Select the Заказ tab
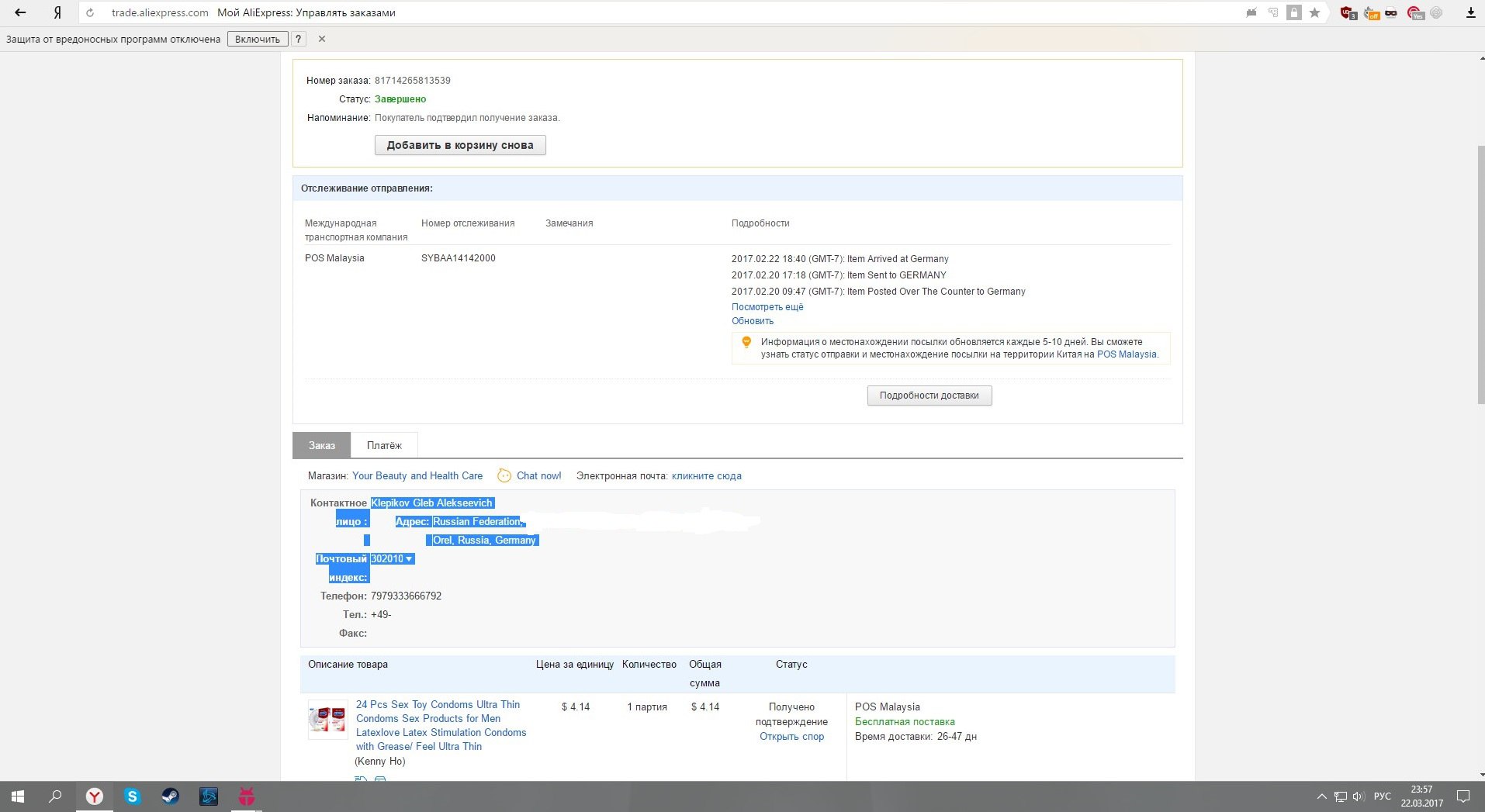The height and width of the screenshot is (812, 1485). click(x=321, y=445)
